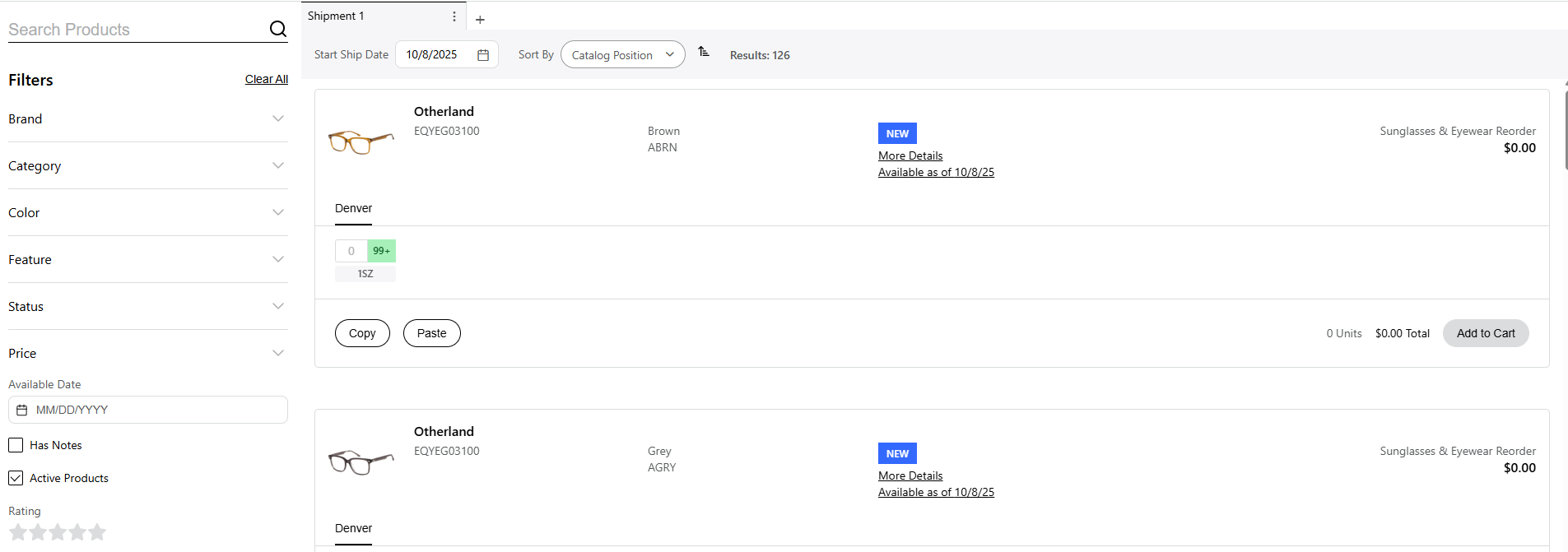Add a new shipment tab with plus icon
Image resolution: width=1568 pixels, height=552 pixels.
[480, 20]
